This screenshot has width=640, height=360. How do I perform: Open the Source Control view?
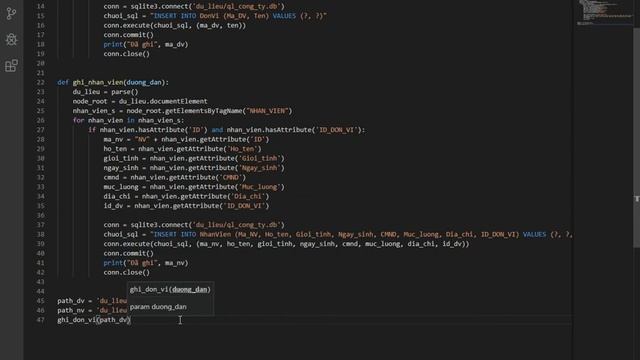pos(11,13)
